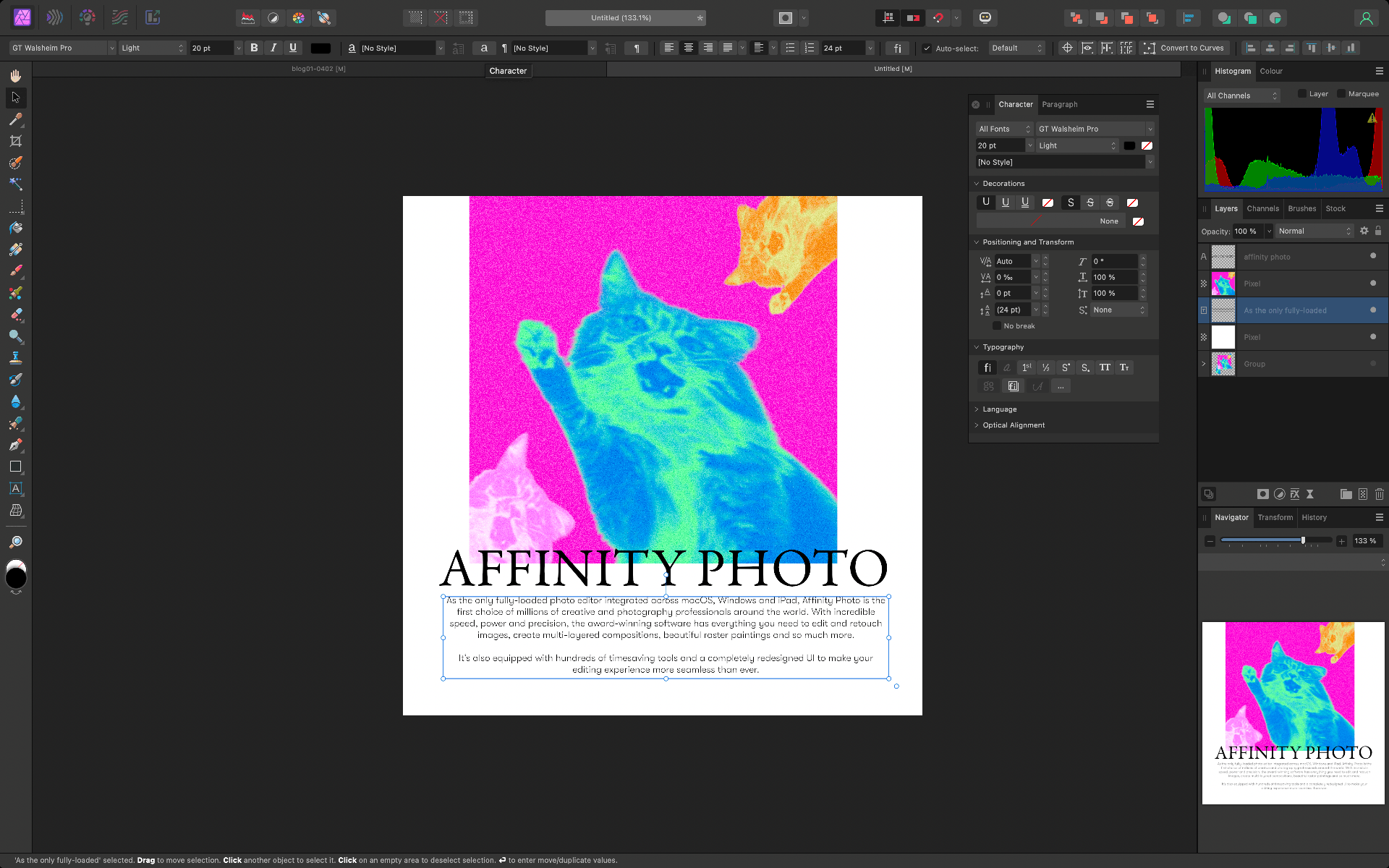This screenshot has width=1389, height=868.
Task: Open layer effects fx button
Action: [x=1295, y=494]
